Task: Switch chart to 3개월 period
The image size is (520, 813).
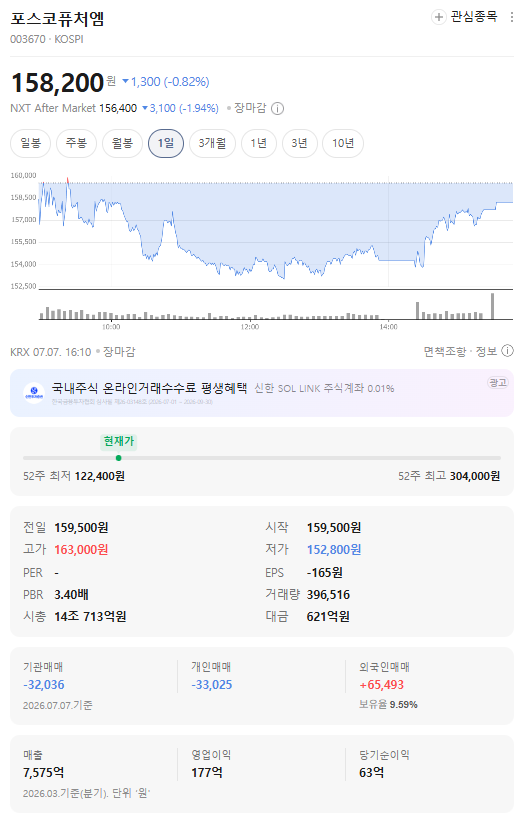Action: [213, 143]
